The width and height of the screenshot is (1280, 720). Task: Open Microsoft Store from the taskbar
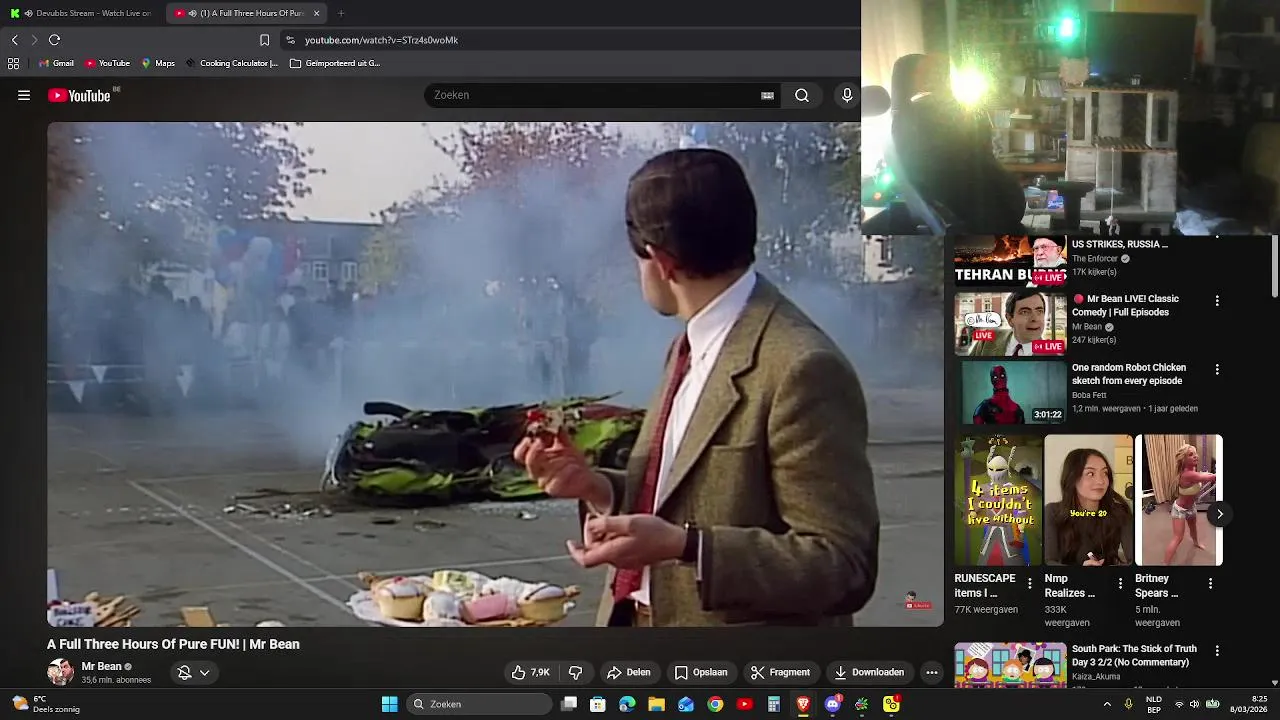(598, 704)
